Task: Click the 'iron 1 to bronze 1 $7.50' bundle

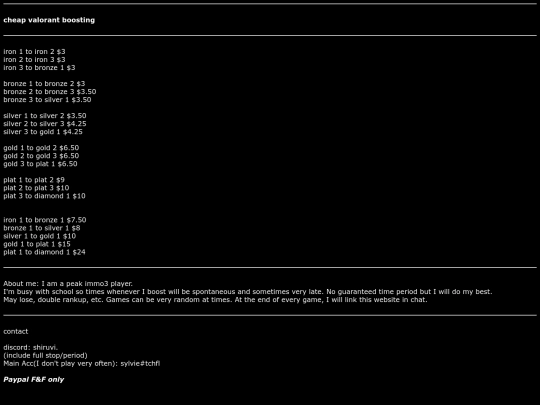Action: [x=45, y=220]
